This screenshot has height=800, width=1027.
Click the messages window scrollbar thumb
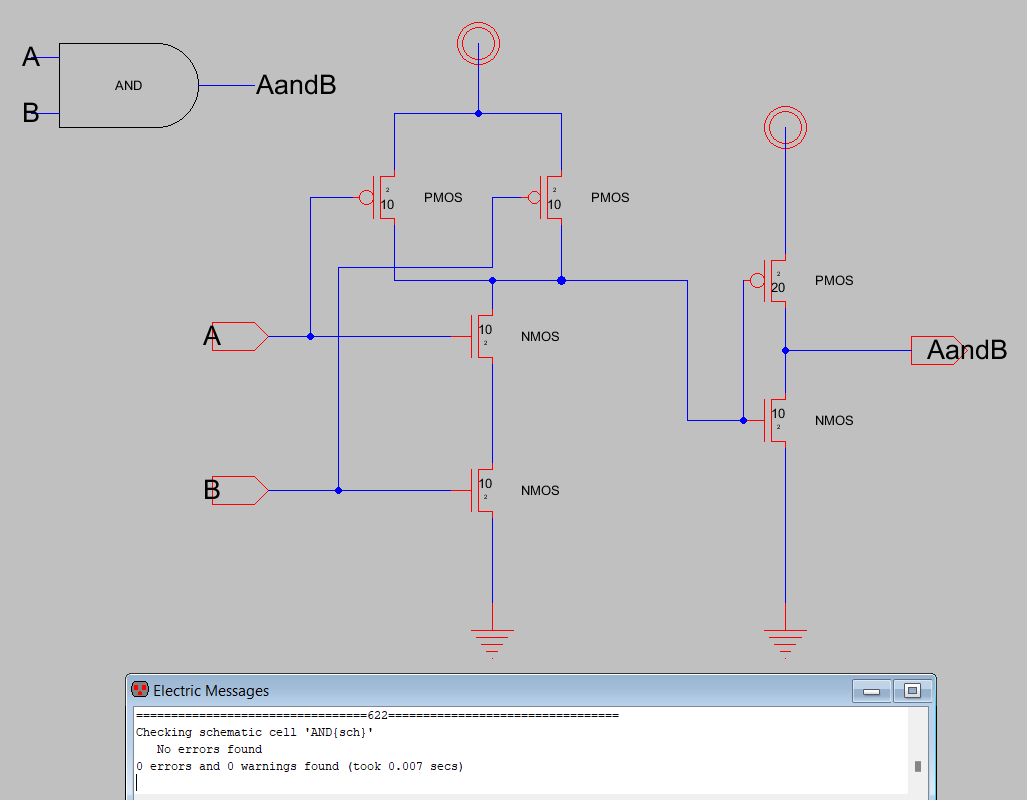[x=918, y=766]
